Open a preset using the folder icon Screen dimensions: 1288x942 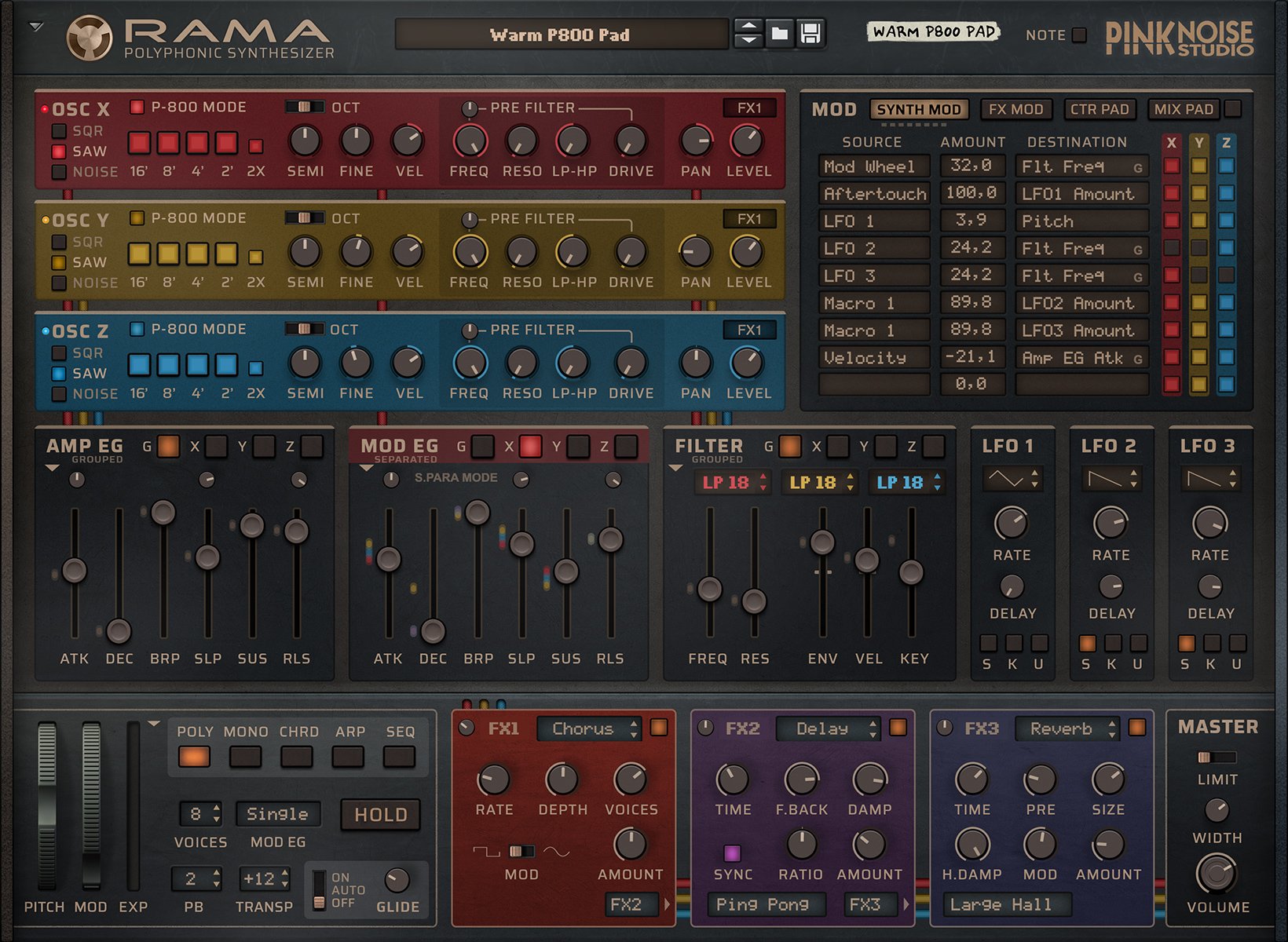[781, 34]
